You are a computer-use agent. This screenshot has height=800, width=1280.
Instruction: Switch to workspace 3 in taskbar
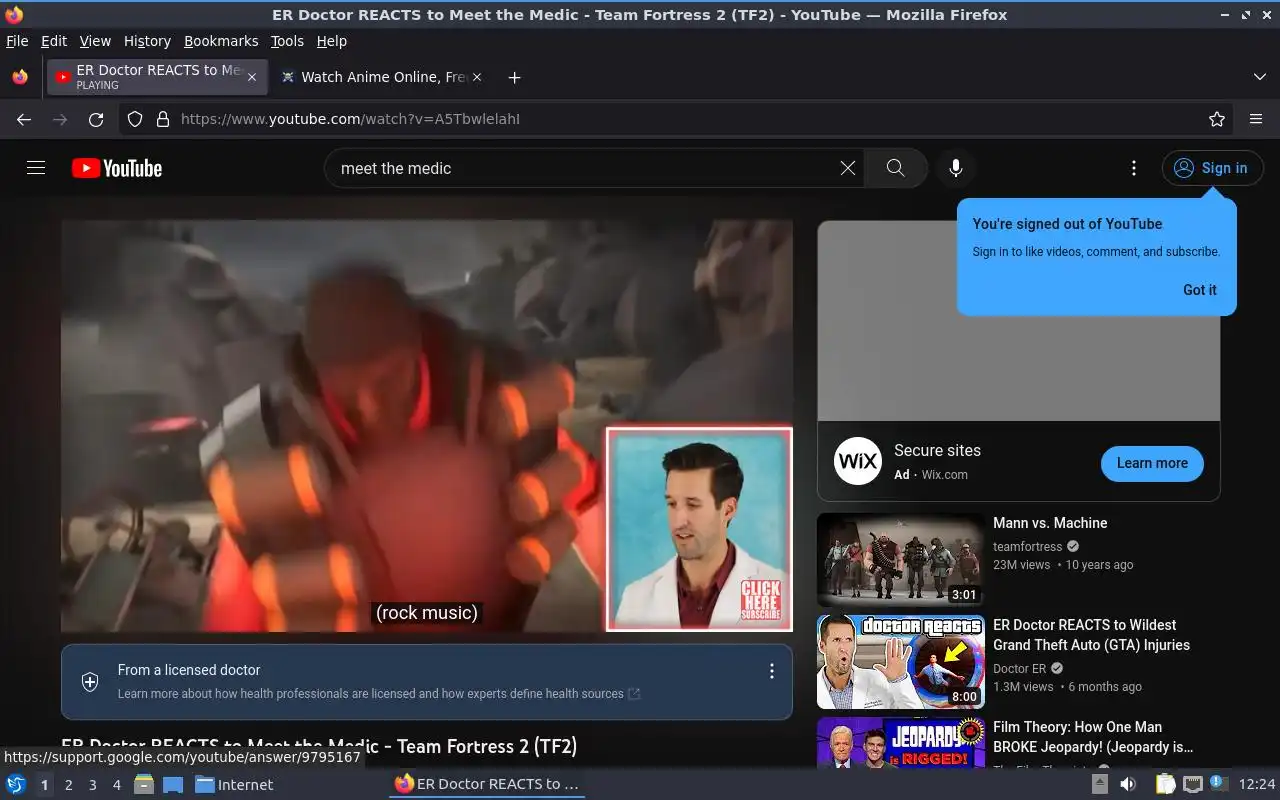(x=93, y=785)
